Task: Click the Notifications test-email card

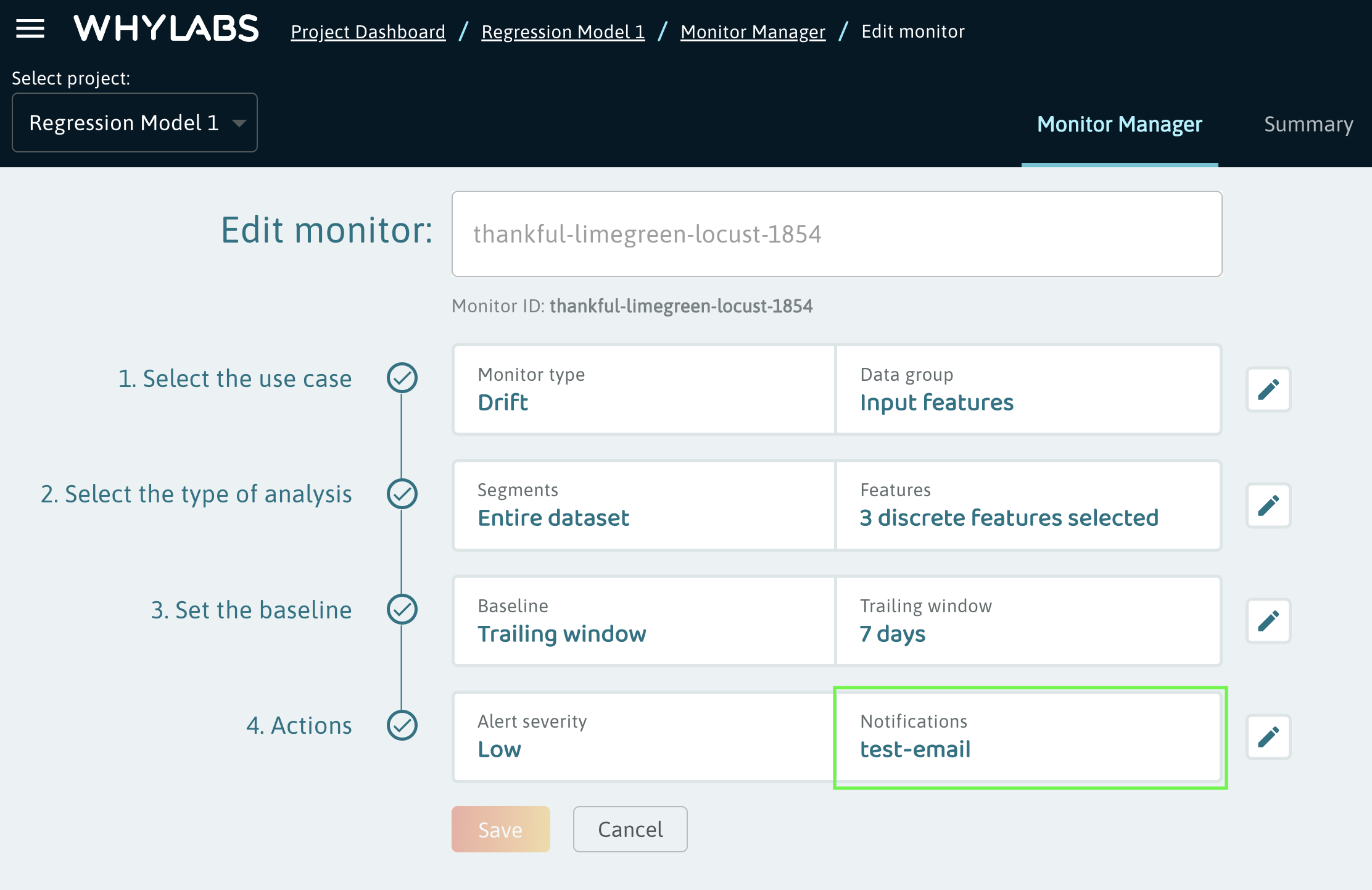Action: 1029,737
